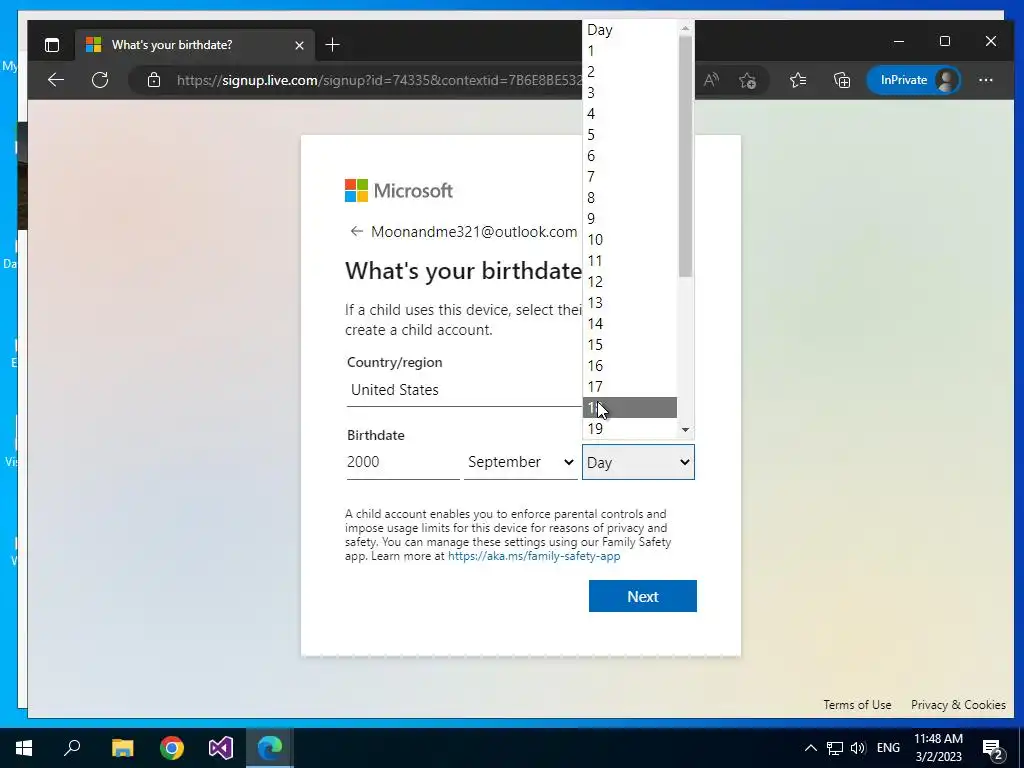Open the clock and date flyout
Screen dimensions: 1024x768
coord(938,748)
